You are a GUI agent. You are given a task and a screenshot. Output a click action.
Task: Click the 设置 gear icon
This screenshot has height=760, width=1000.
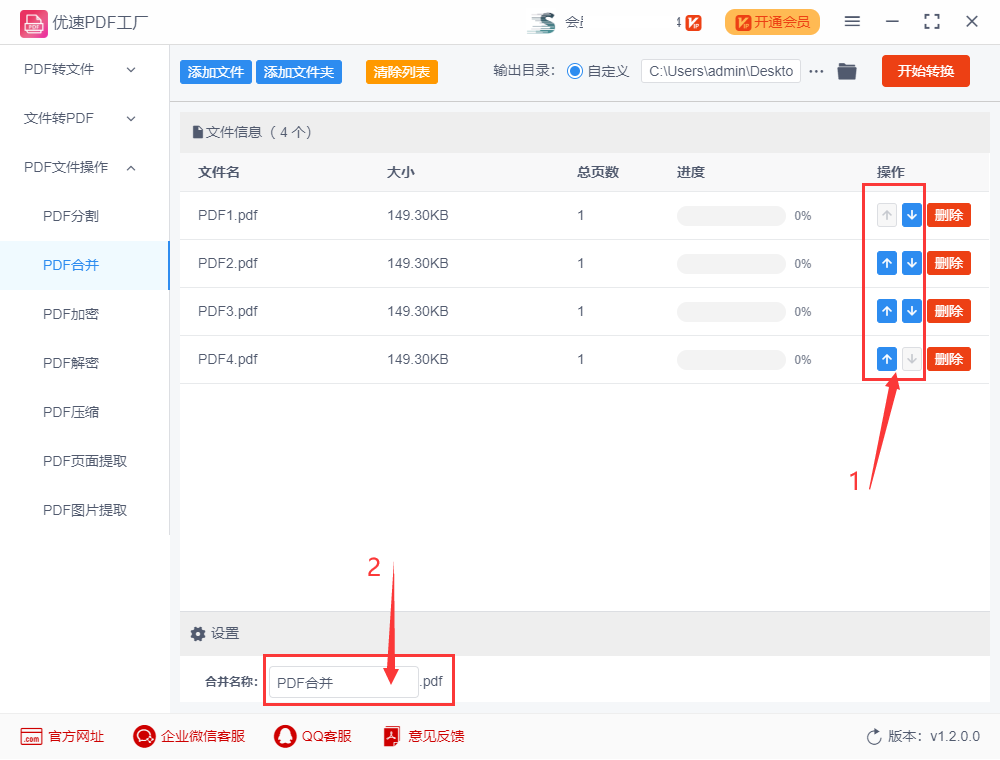pyautogui.click(x=198, y=633)
